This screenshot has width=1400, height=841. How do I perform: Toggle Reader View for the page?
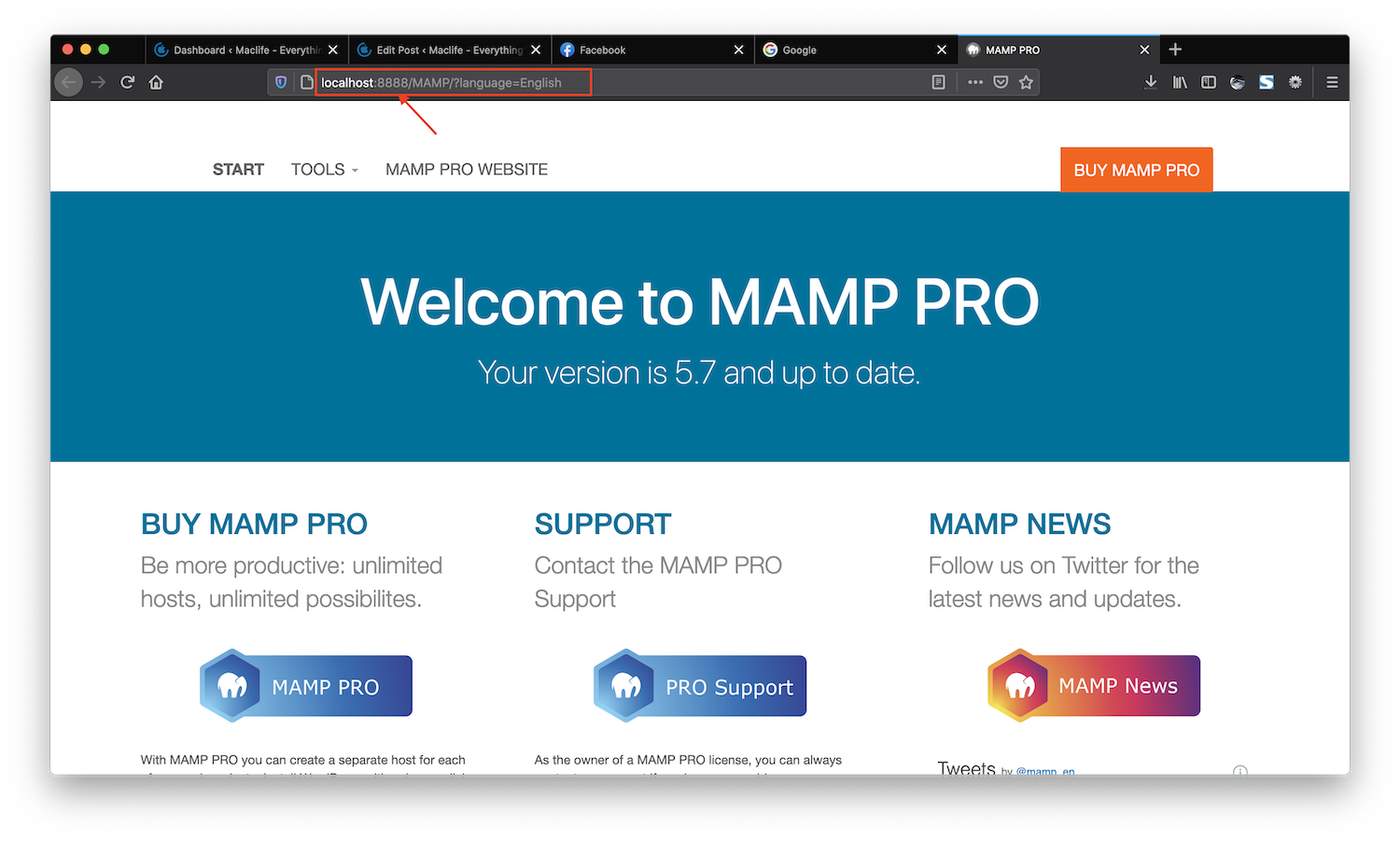[938, 82]
